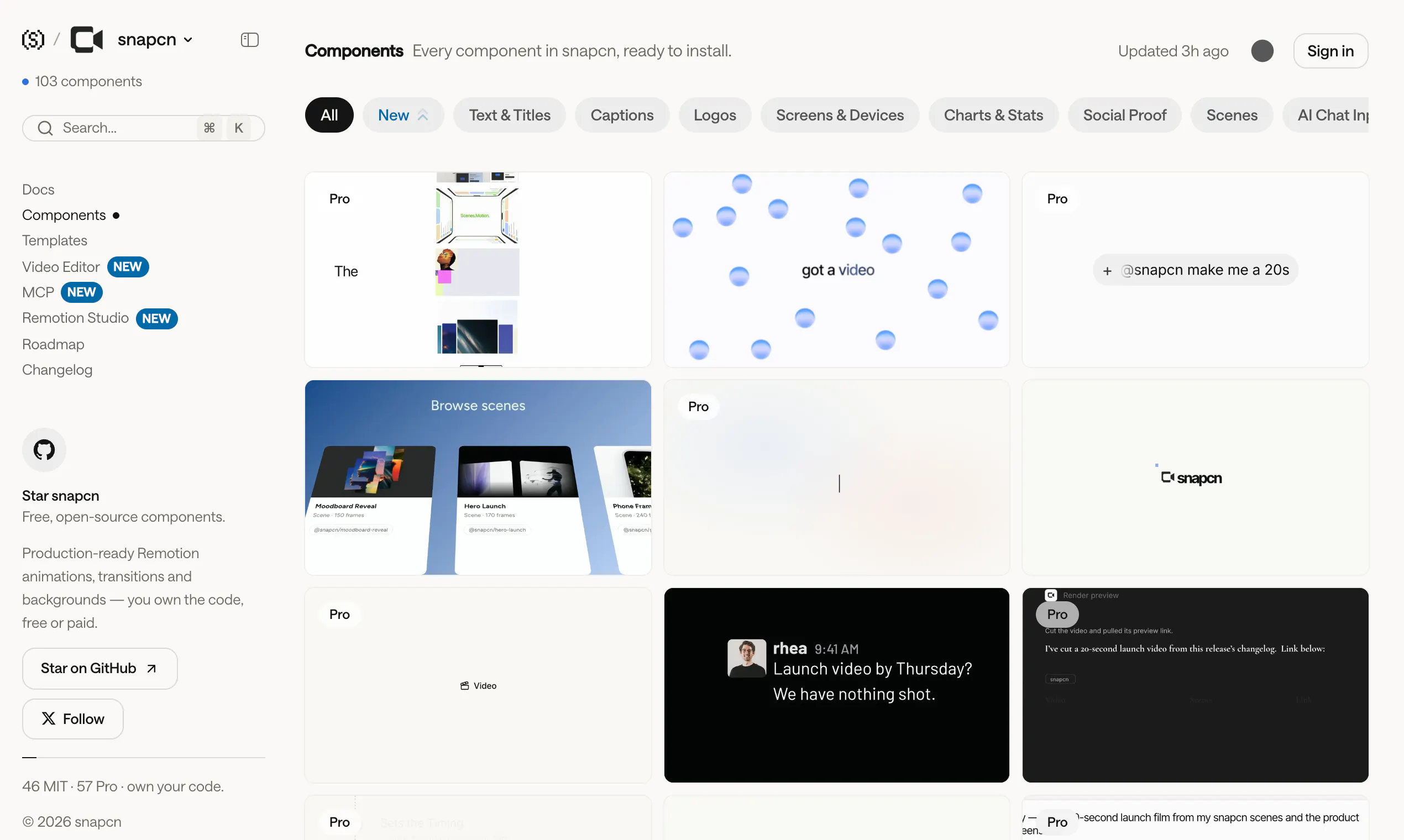This screenshot has width=1404, height=840.
Task: Filter by Logos category
Action: tap(715, 115)
